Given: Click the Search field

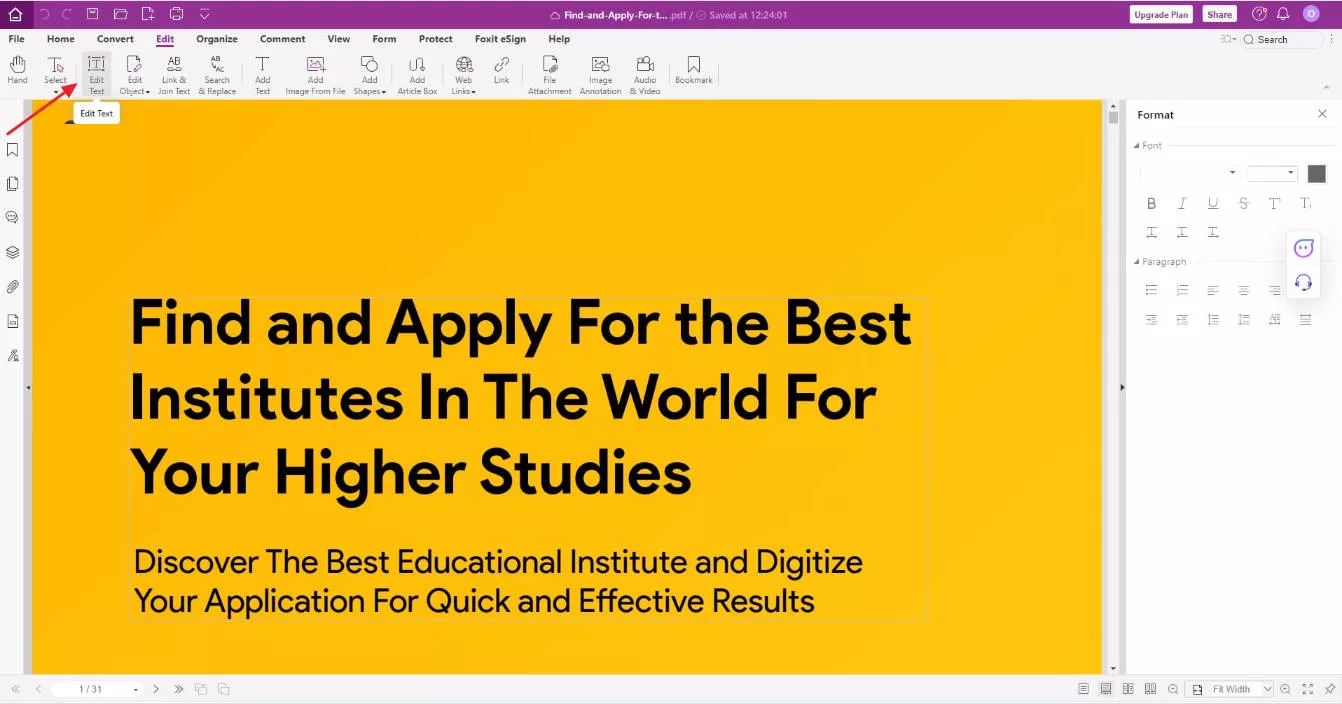Looking at the screenshot, I should point(1283,39).
